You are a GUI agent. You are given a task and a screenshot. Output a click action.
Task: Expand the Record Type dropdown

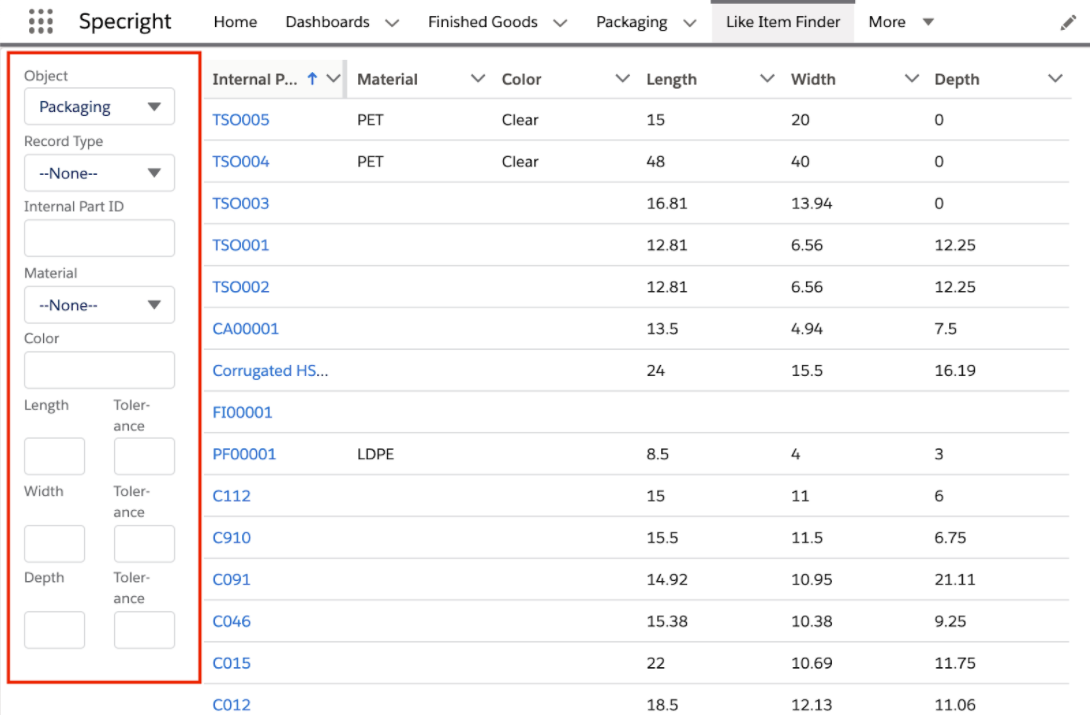tap(99, 173)
